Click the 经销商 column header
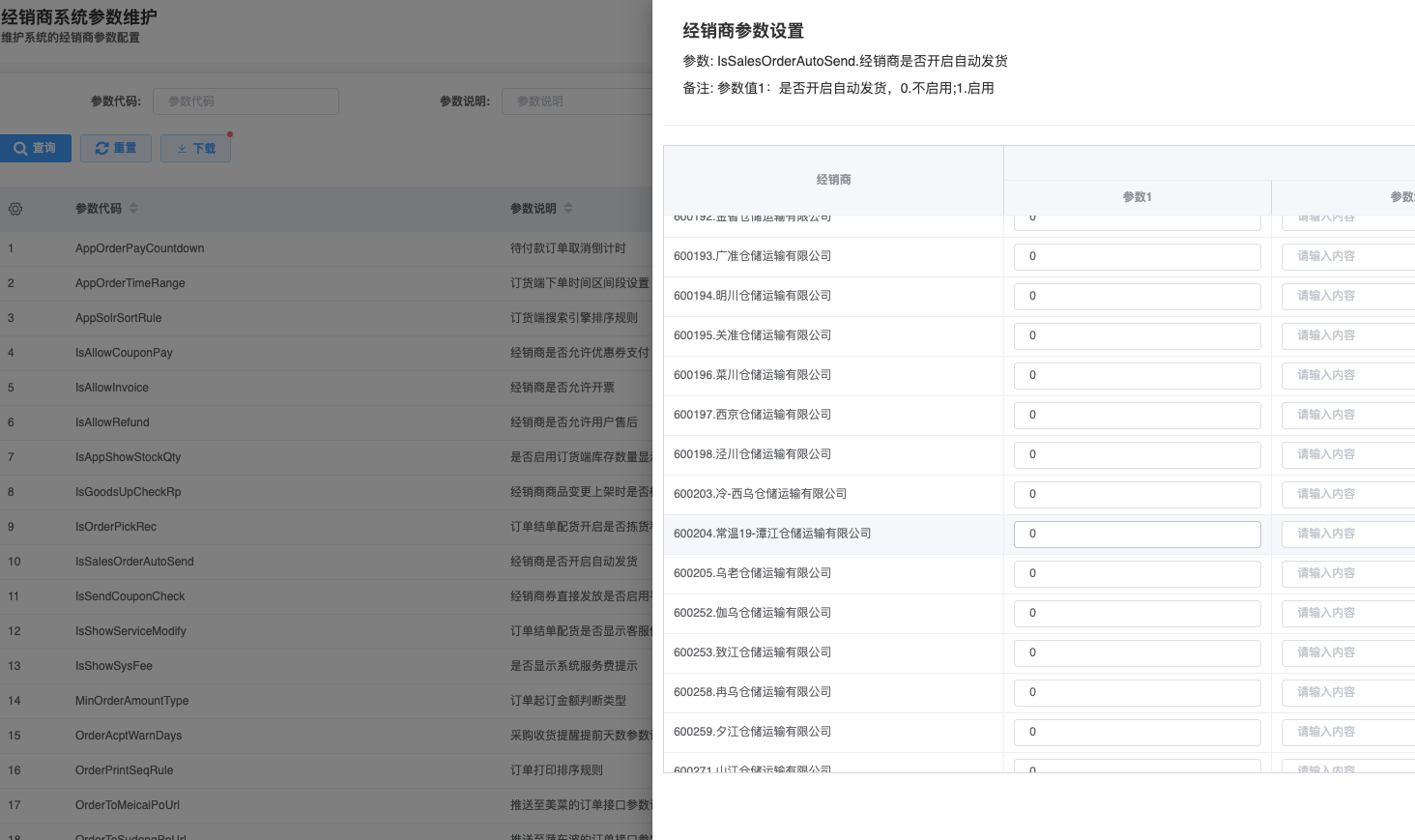This screenshot has height=840, width=1415. point(833,180)
